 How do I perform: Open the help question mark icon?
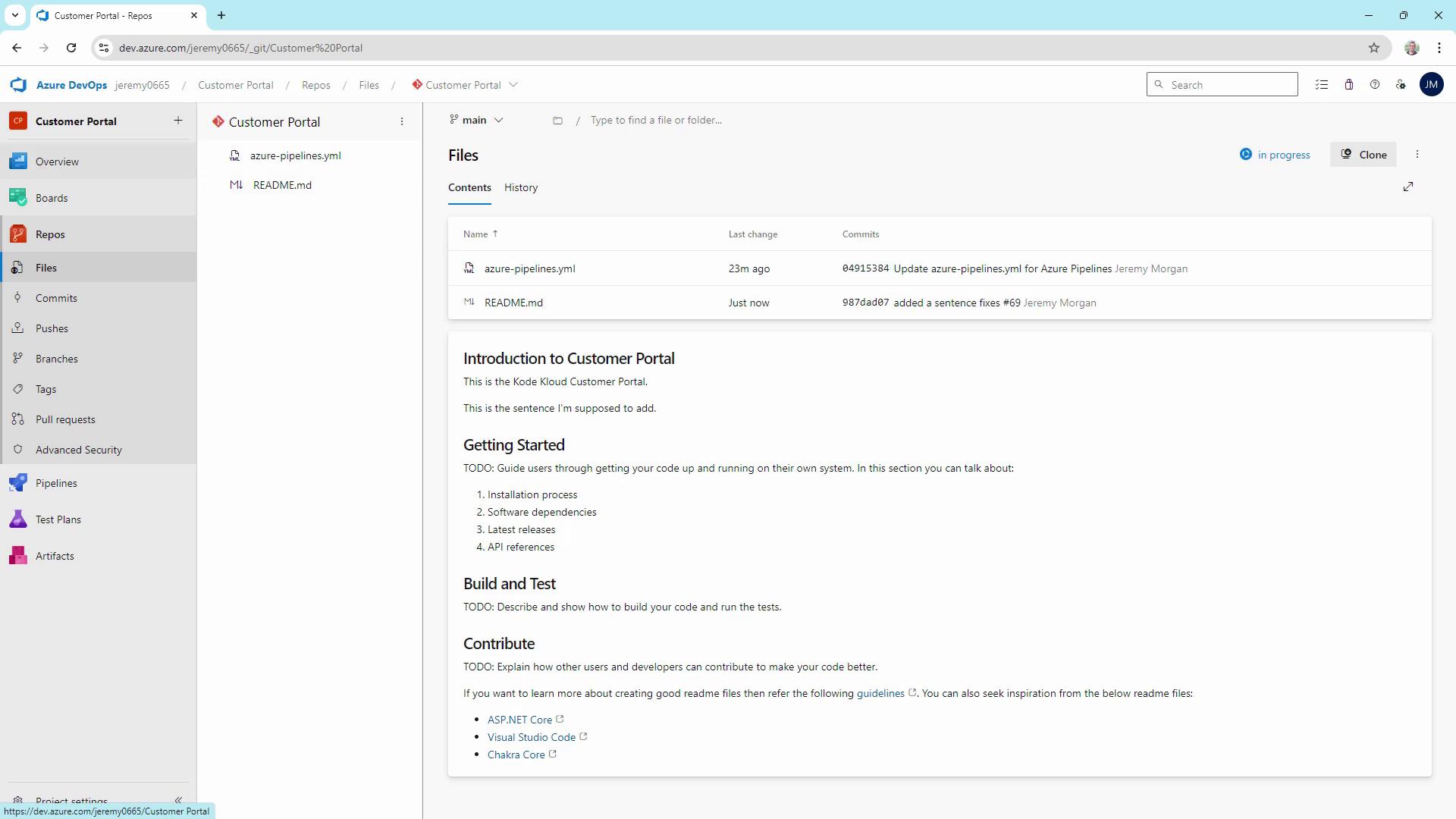coord(1374,85)
